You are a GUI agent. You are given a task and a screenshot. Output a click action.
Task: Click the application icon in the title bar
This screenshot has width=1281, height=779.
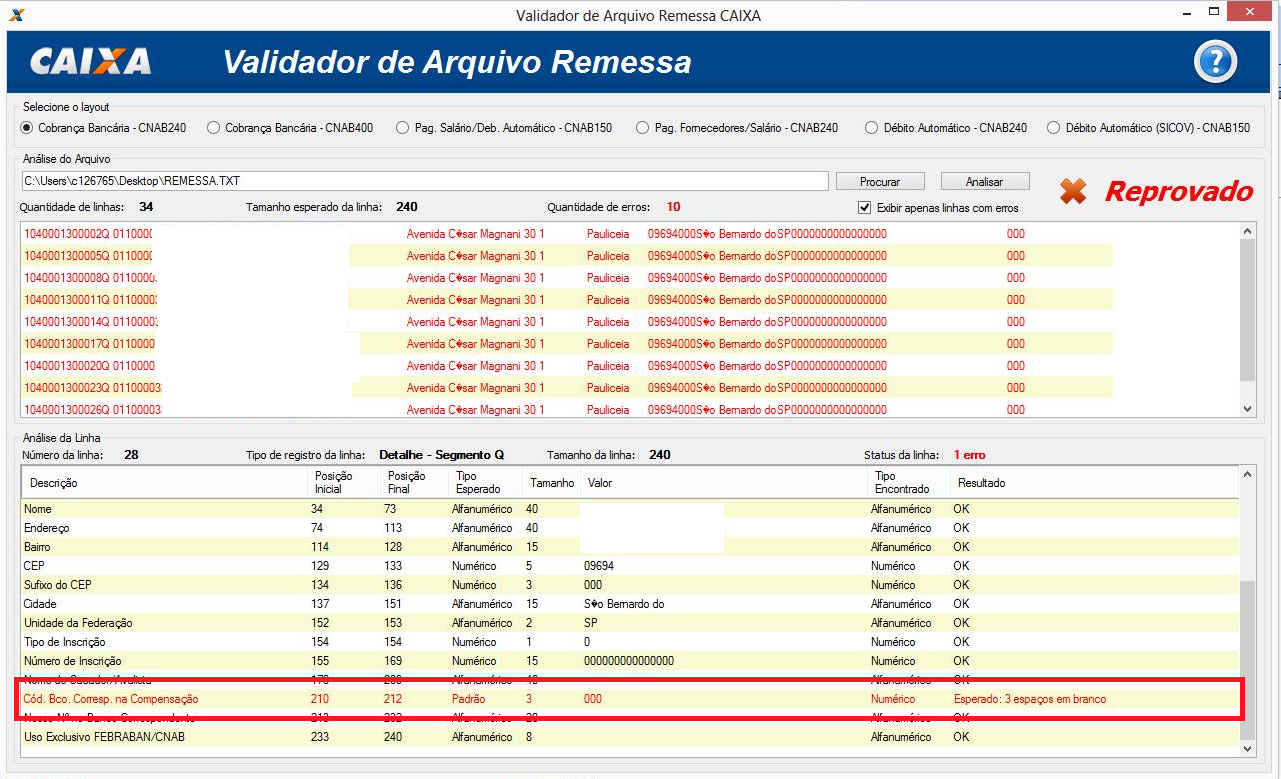(16, 15)
